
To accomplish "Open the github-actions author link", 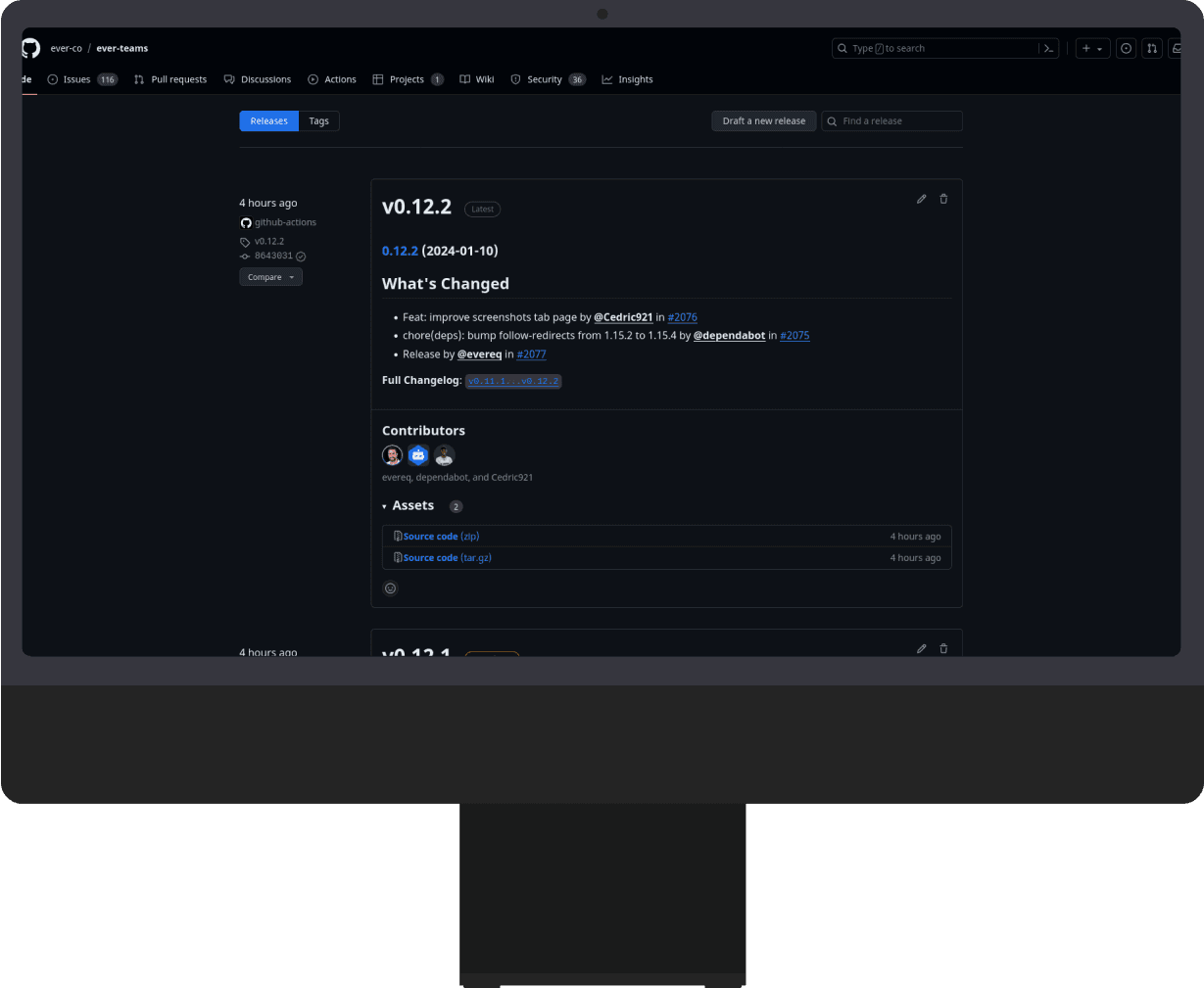I will click(285, 222).
